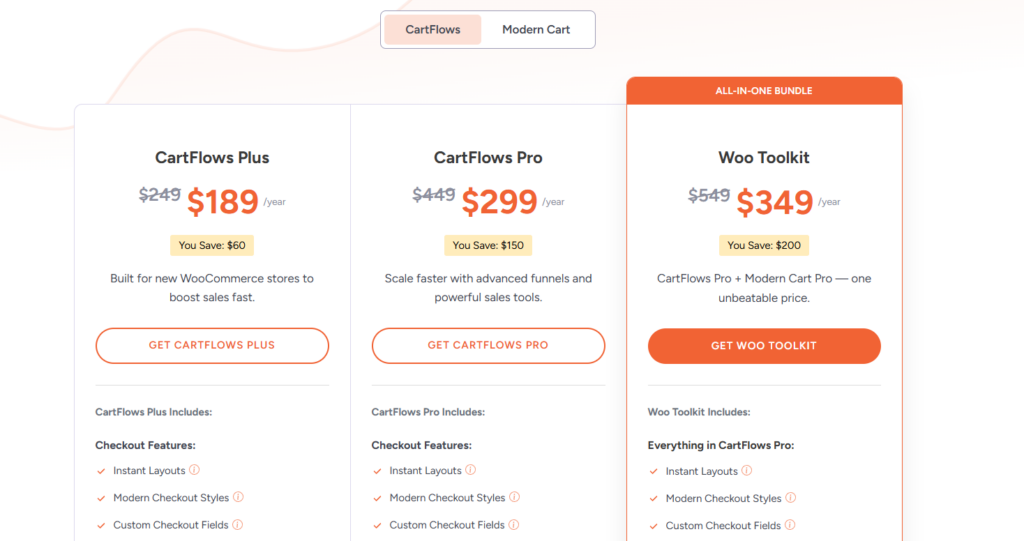Open info tooltip for Pro Modern Checkout Styles
Screen dimensions: 1024x541
(515, 497)
